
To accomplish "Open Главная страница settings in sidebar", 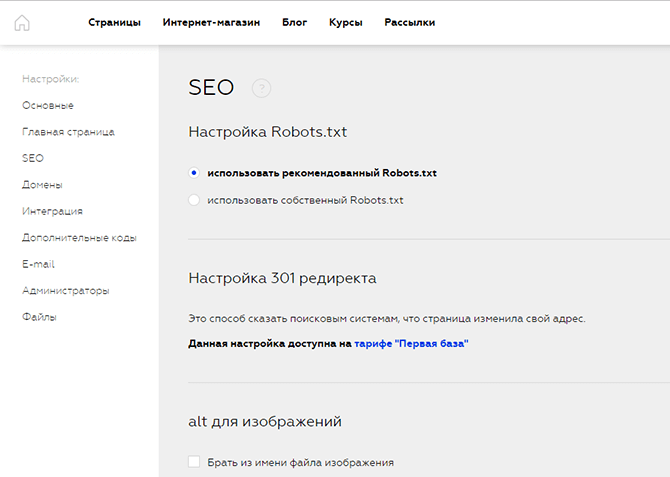I will click(x=68, y=132).
